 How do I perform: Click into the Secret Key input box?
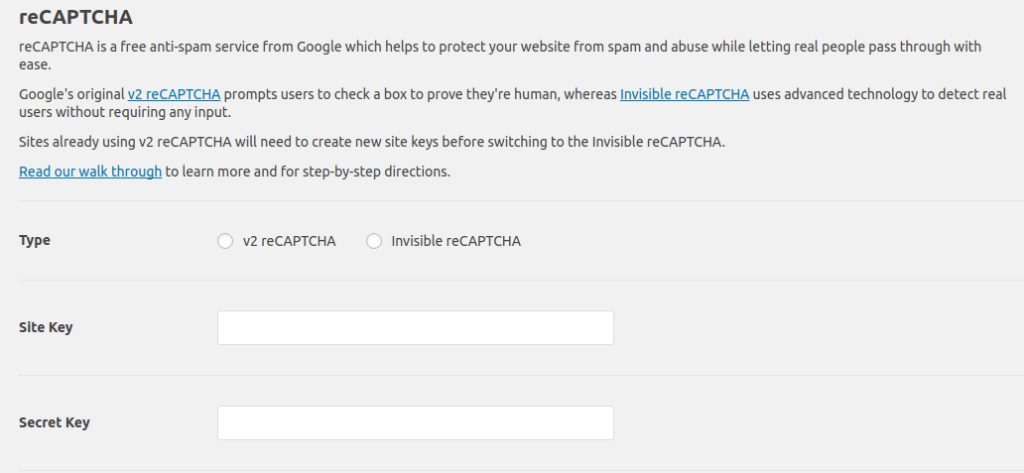(x=415, y=423)
